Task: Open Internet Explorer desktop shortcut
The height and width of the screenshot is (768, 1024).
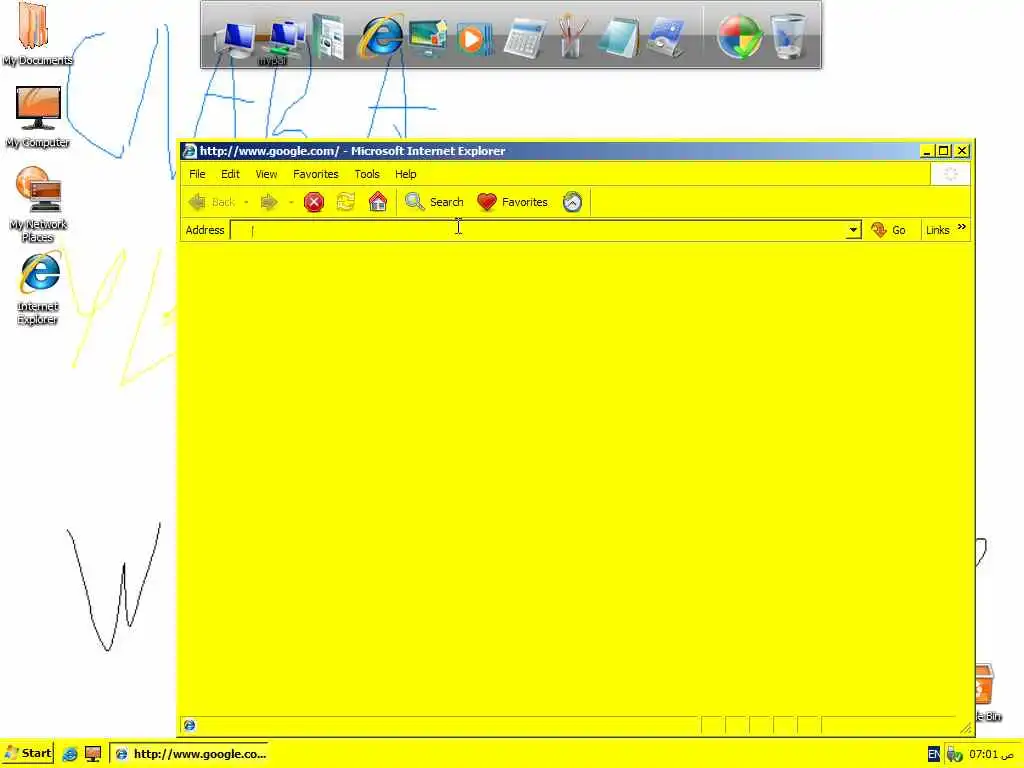Action: [x=38, y=288]
